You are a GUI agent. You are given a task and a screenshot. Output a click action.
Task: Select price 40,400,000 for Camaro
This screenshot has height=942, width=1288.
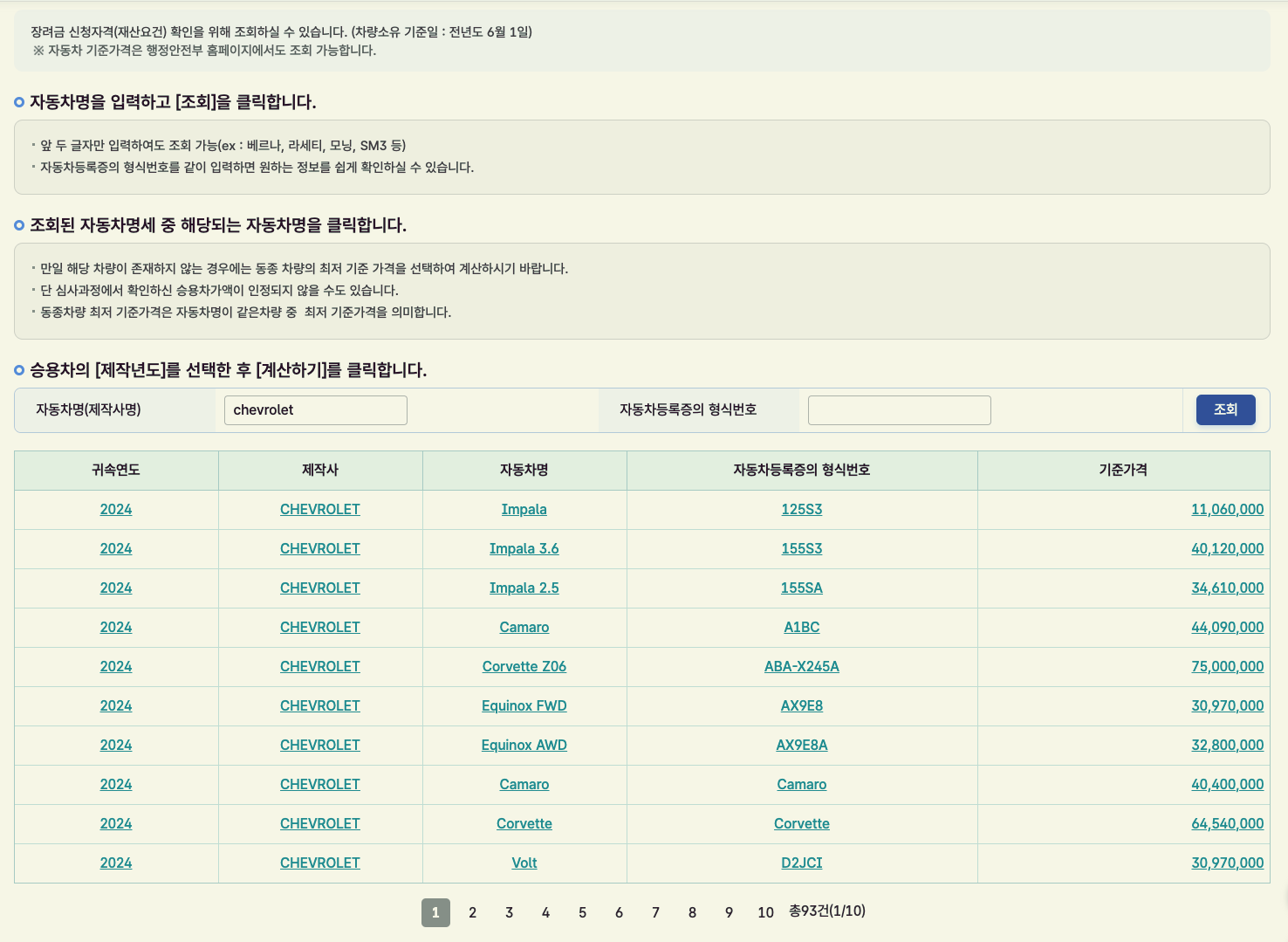coord(1227,784)
